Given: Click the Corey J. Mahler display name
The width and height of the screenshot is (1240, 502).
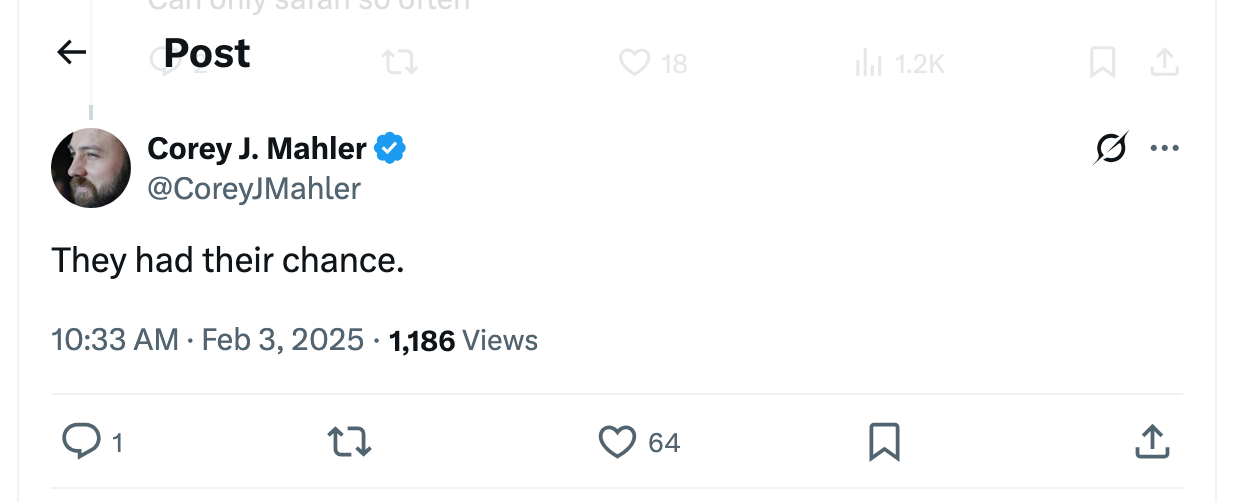Looking at the screenshot, I should point(257,149).
